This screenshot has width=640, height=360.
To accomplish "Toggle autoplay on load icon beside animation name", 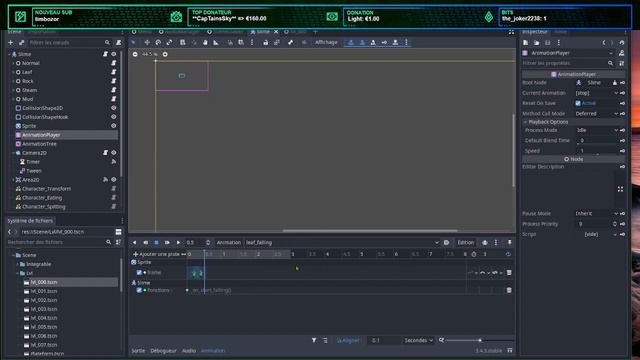I will [447, 242].
